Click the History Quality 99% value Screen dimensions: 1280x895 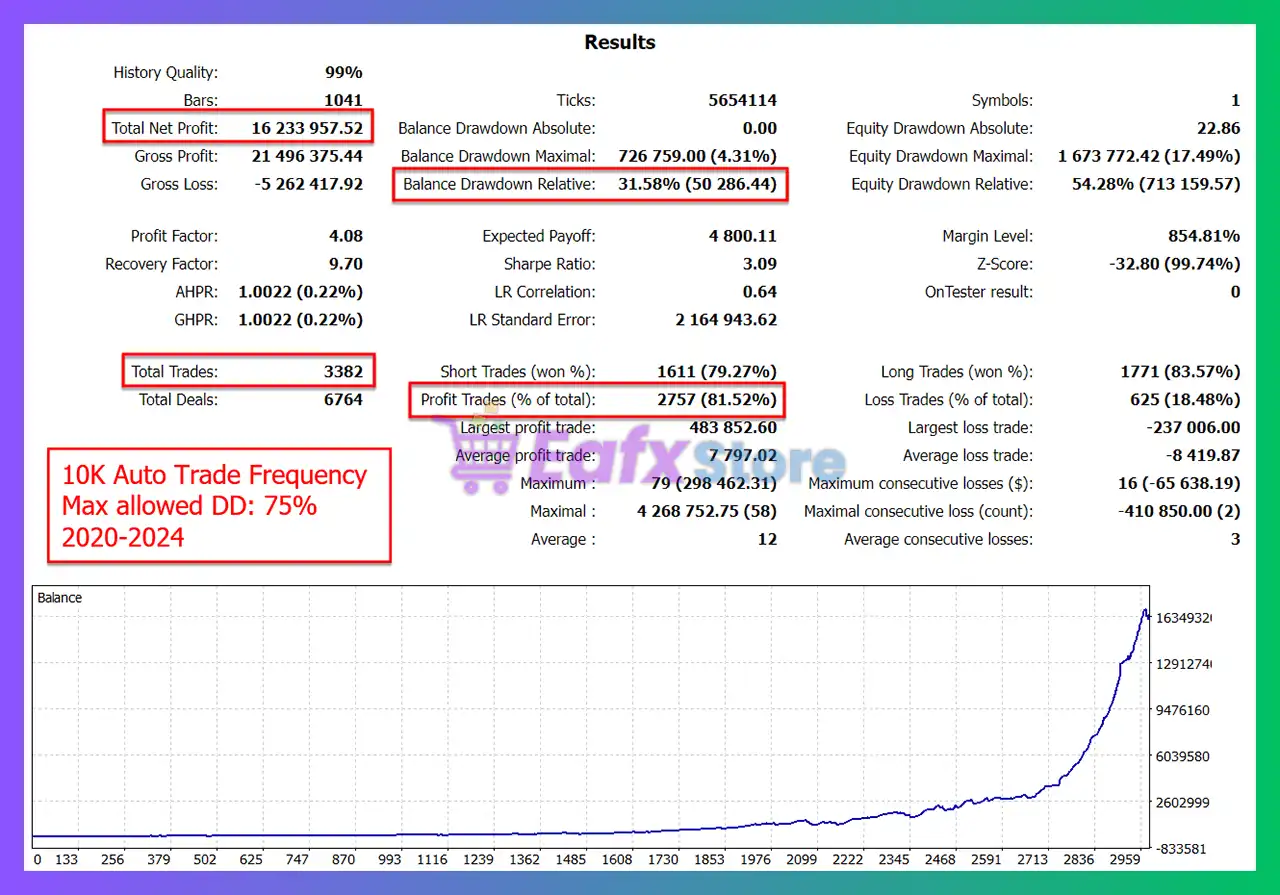click(x=343, y=72)
